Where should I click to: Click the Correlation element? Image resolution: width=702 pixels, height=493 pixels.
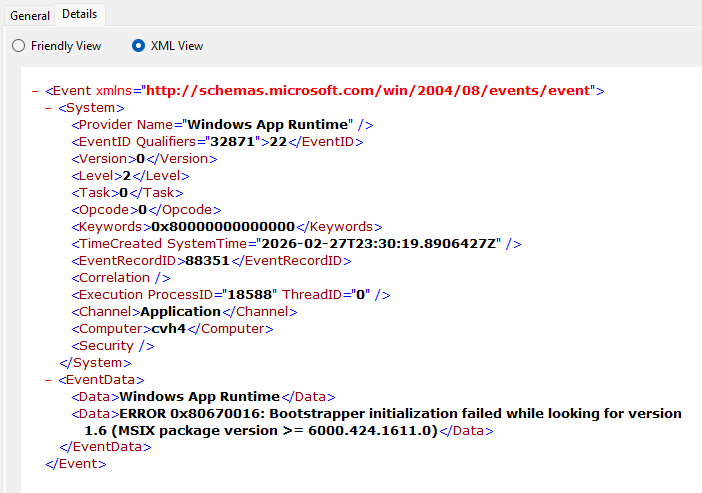[121, 278]
